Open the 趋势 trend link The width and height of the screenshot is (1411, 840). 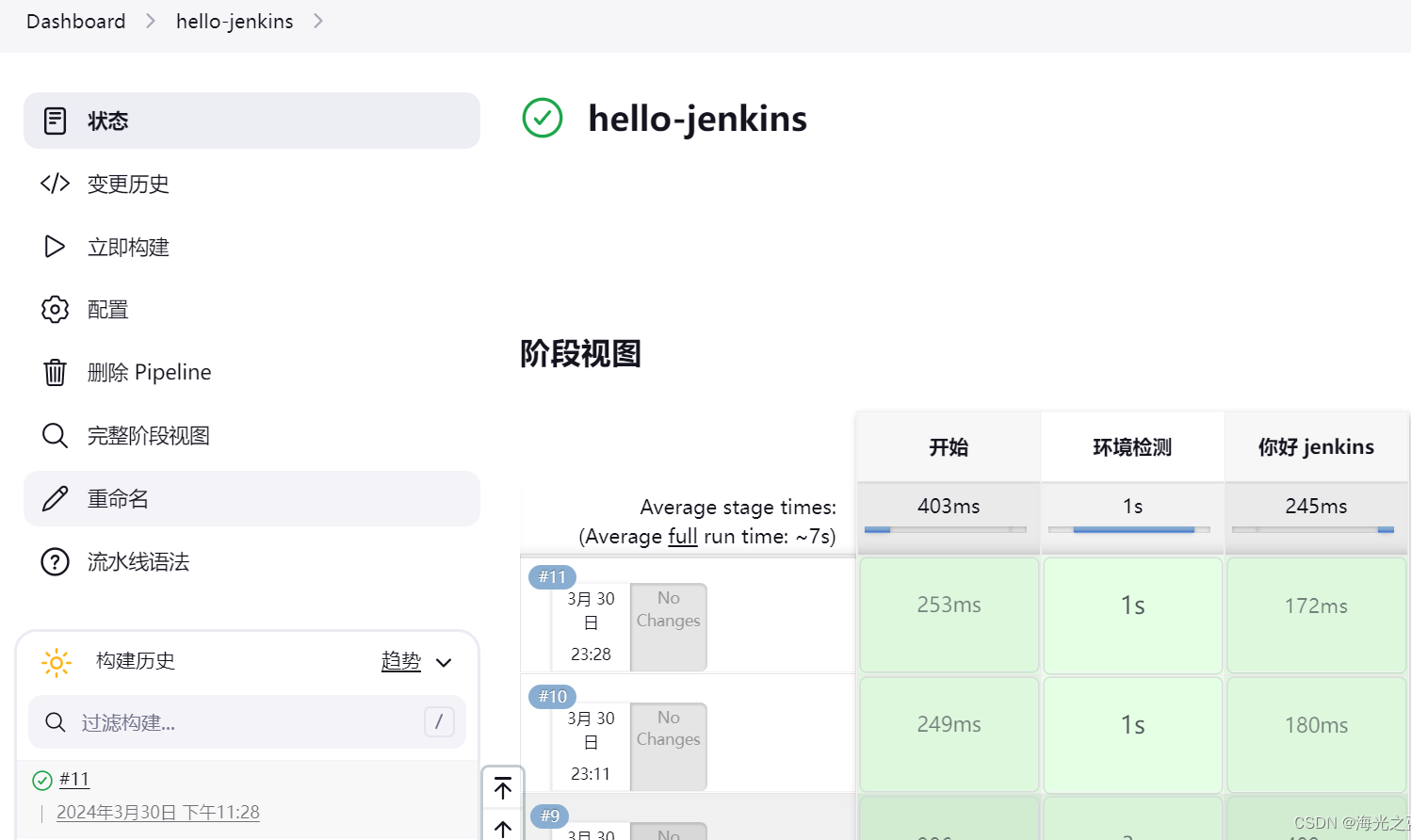click(400, 661)
